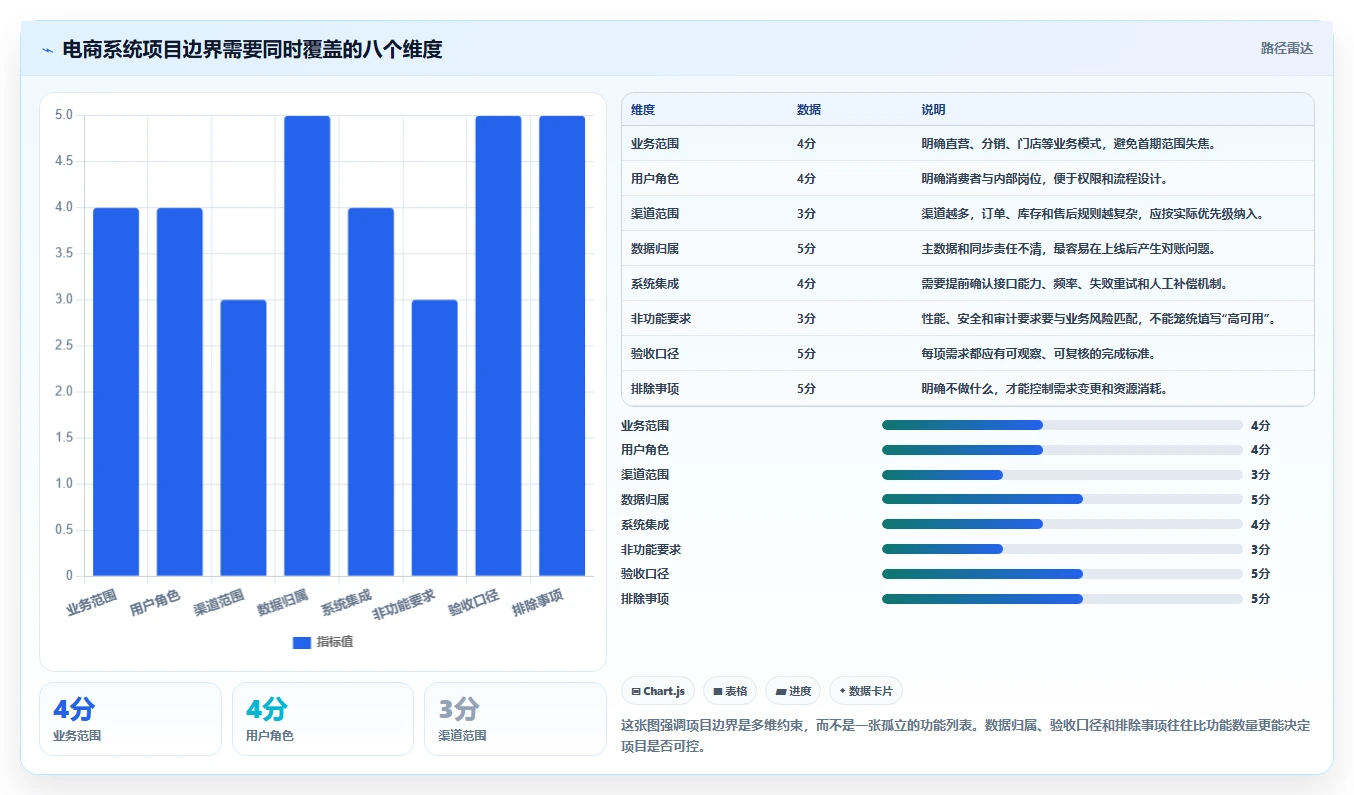The width and height of the screenshot is (1354, 795).
Task: Click description starting 需要提前确认接口能力
Action: (x=1075, y=284)
